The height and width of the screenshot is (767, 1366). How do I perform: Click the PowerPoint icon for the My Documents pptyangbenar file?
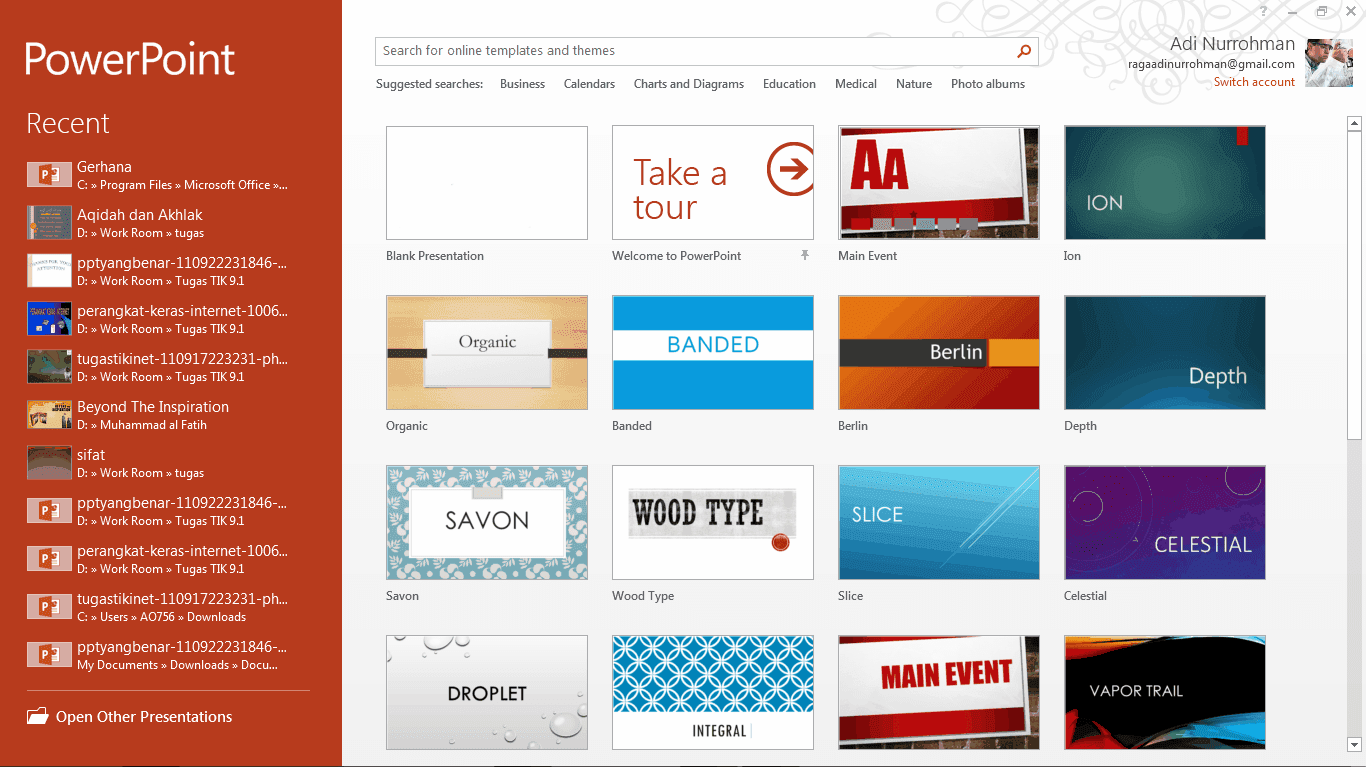tap(49, 655)
